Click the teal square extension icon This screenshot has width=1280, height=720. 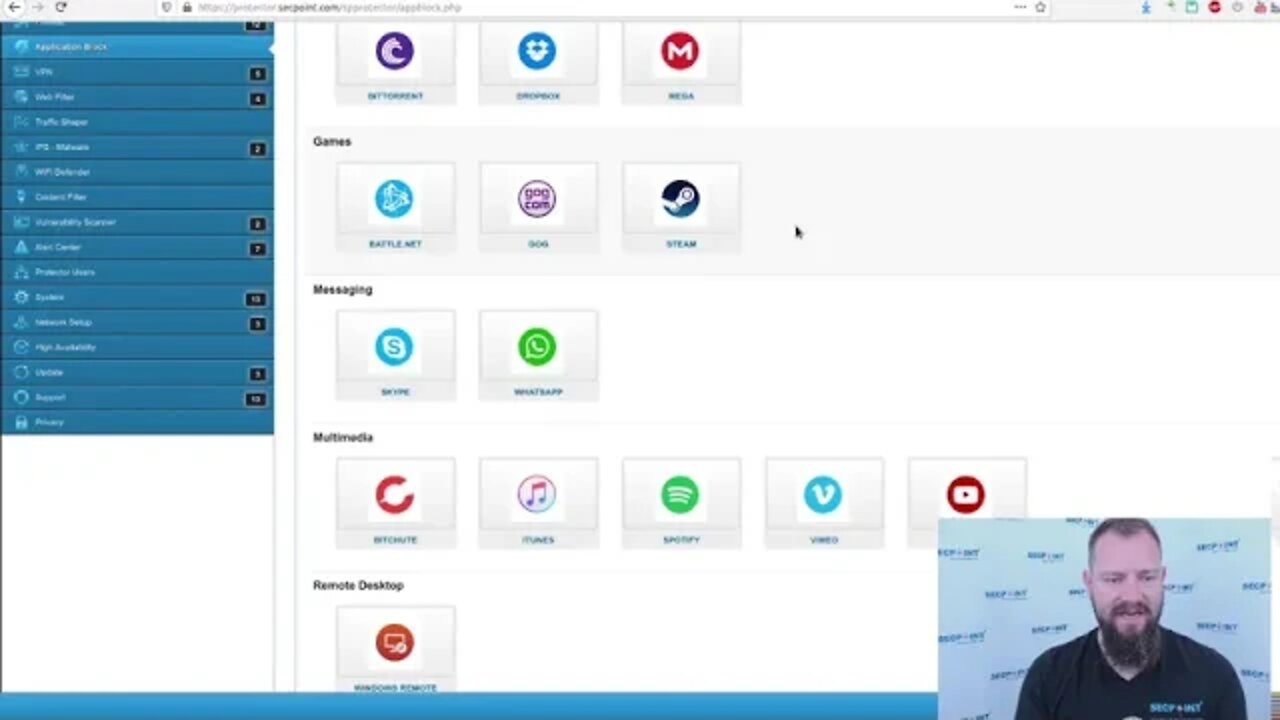1192,7
